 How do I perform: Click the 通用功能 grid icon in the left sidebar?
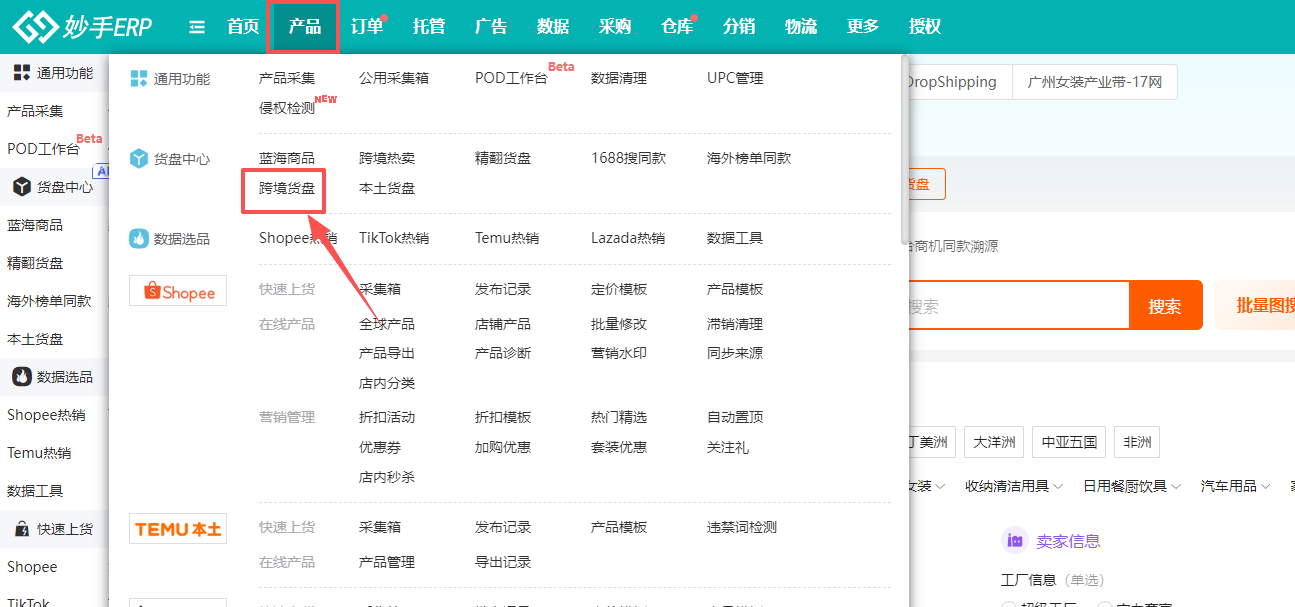click(x=20, y=73)
